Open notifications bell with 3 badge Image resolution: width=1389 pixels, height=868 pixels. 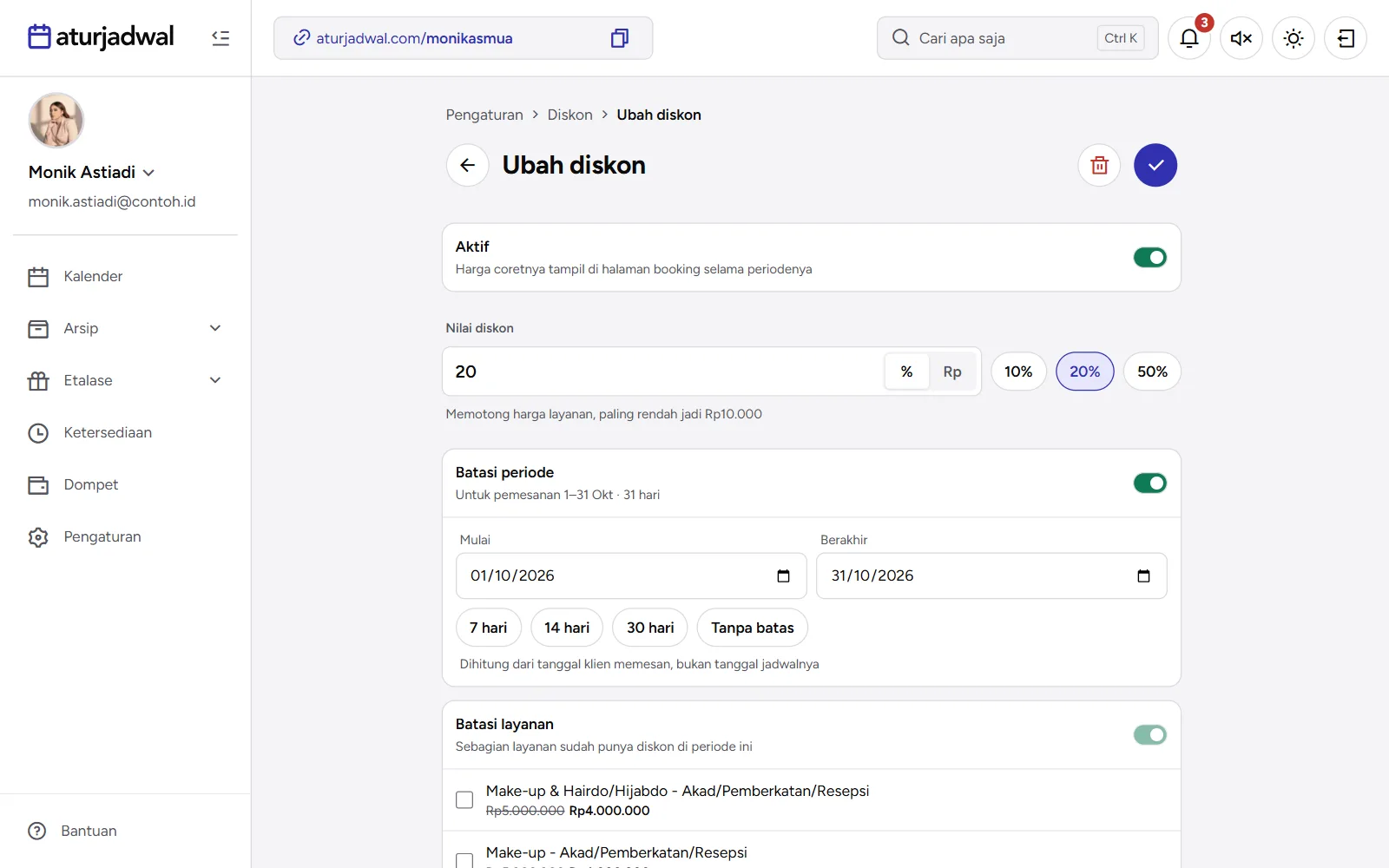[x=1189, y=38]
